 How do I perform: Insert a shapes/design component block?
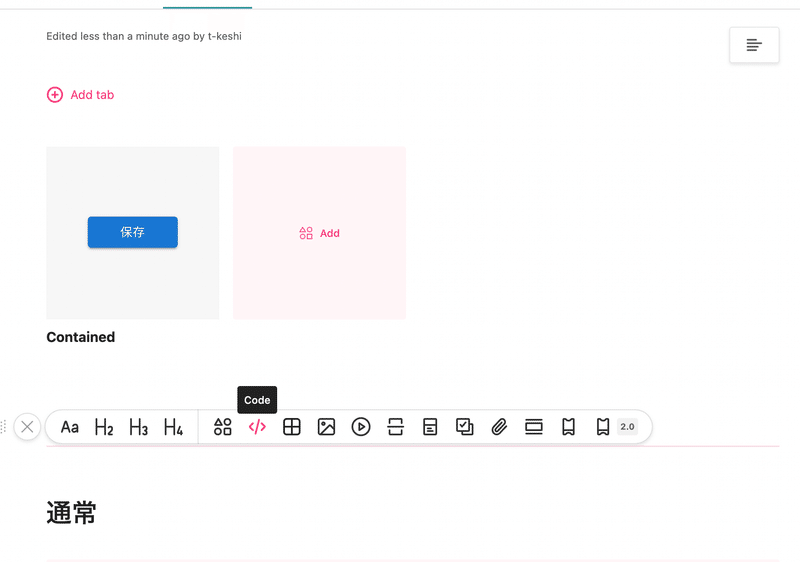tap(222, 427)
